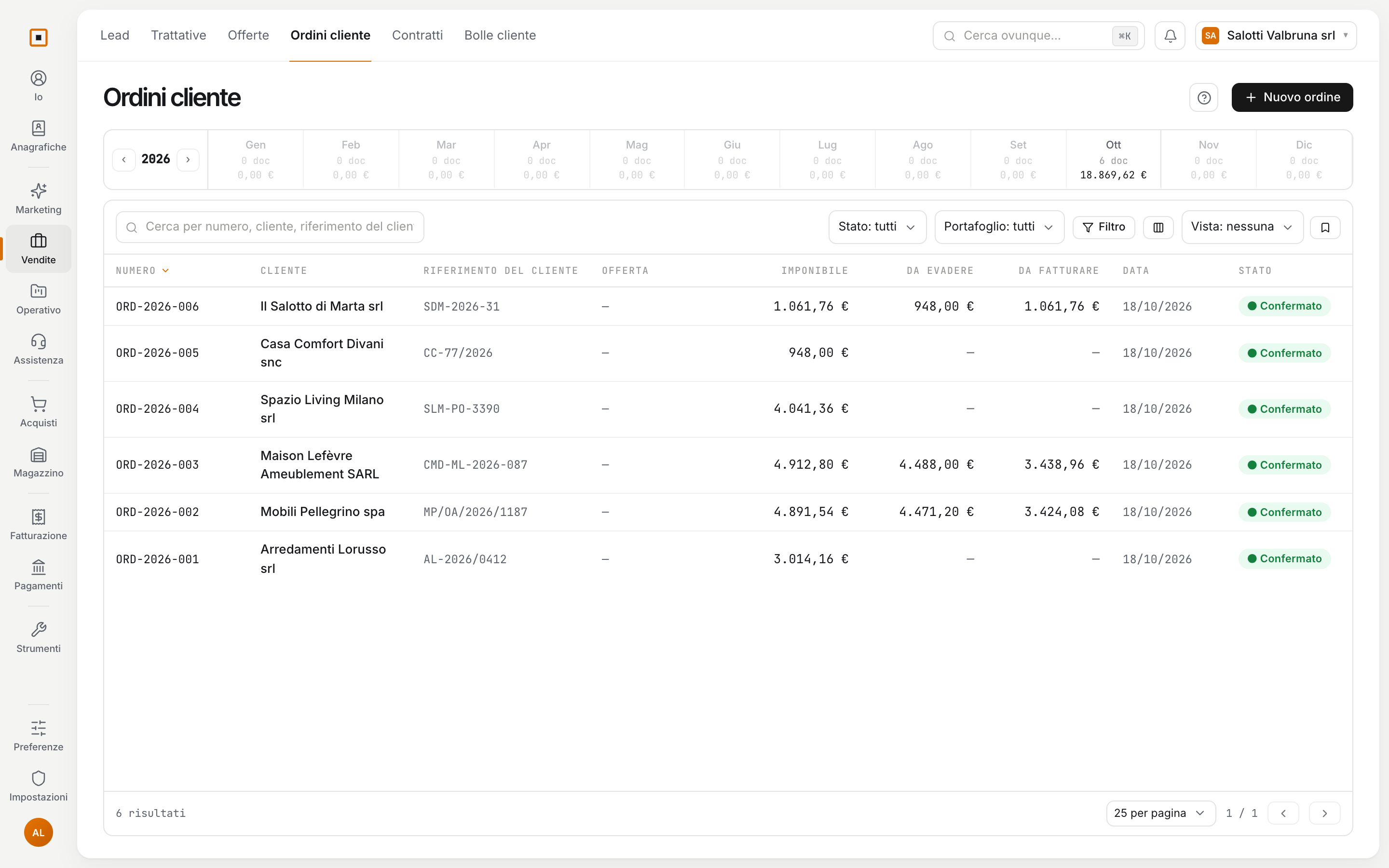Go to Assistenza in the sidebar
This screenshot has width=1389, height=868.
(39, 350)
